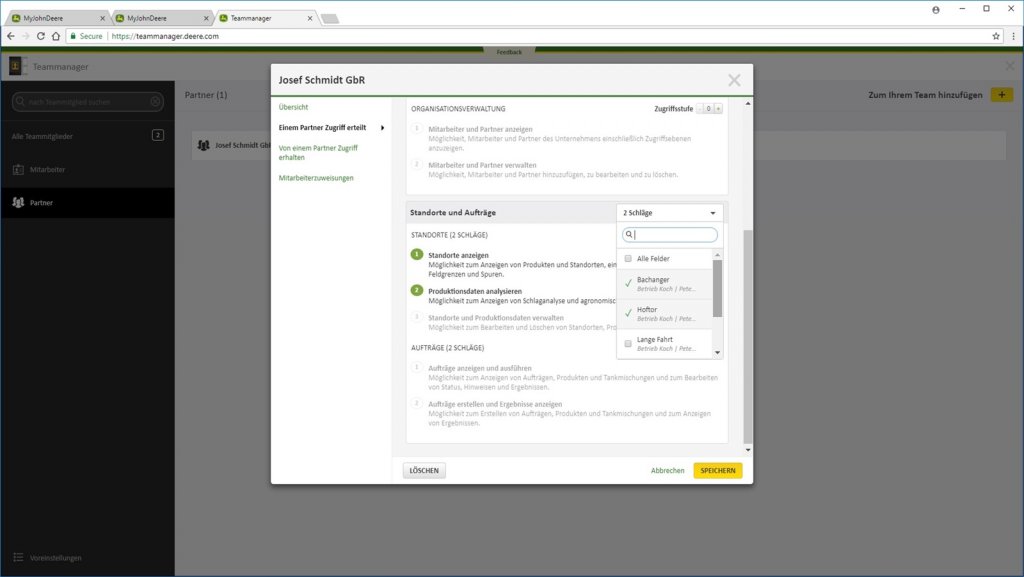Click the Mitarbeiter badge icon in sidebar
Viewport: 1024px width, 577px height.
tap(18, 170)
